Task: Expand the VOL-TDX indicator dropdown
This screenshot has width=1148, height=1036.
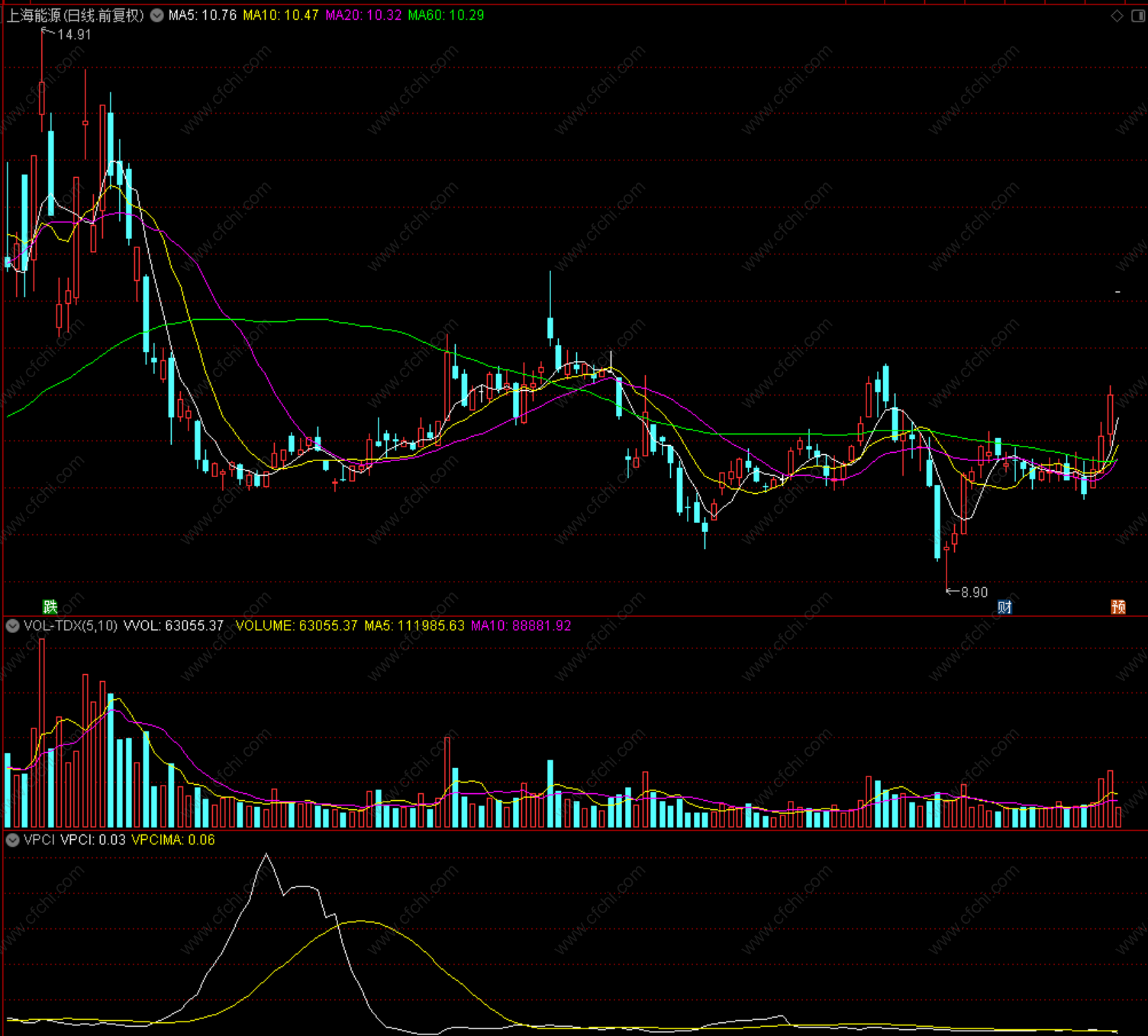Action: [12, 626]
